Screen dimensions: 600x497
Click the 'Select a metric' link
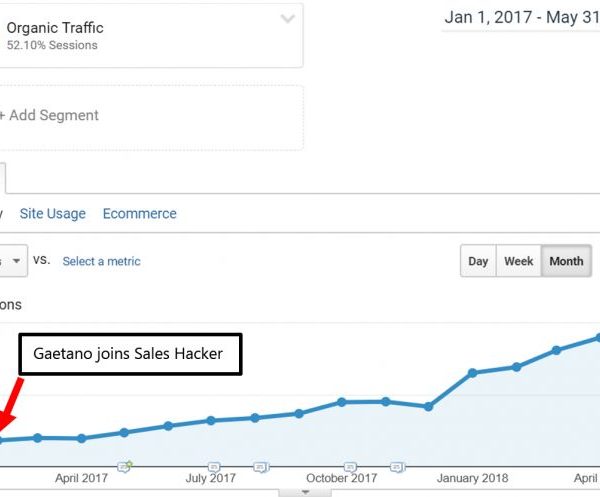coord(101,261)
